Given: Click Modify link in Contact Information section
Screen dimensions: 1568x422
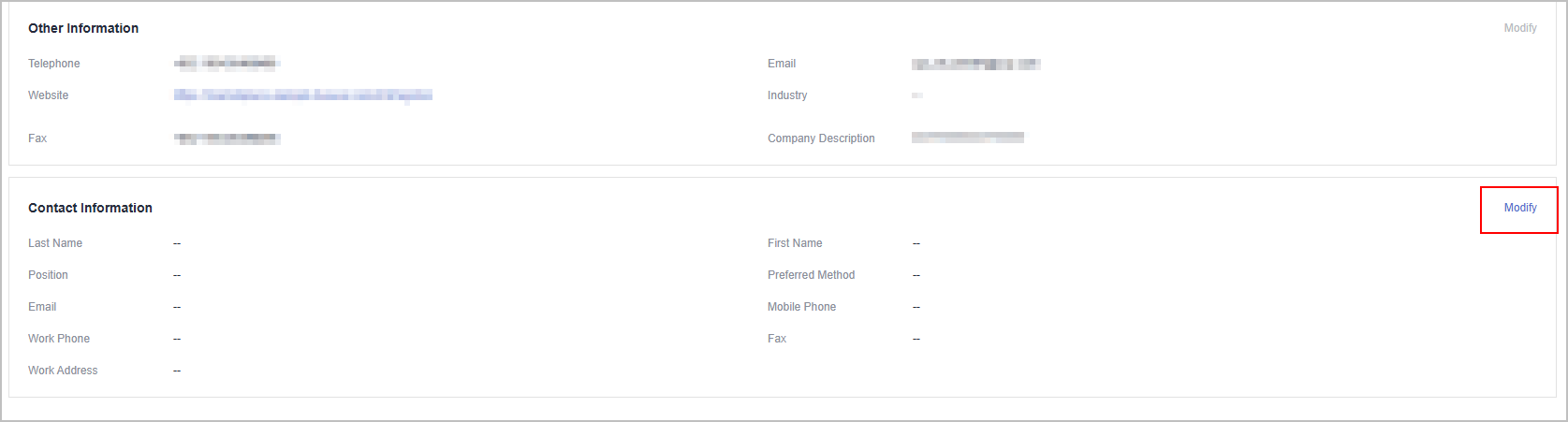Looking at the screenshot, I should [x=1519, y=208].
